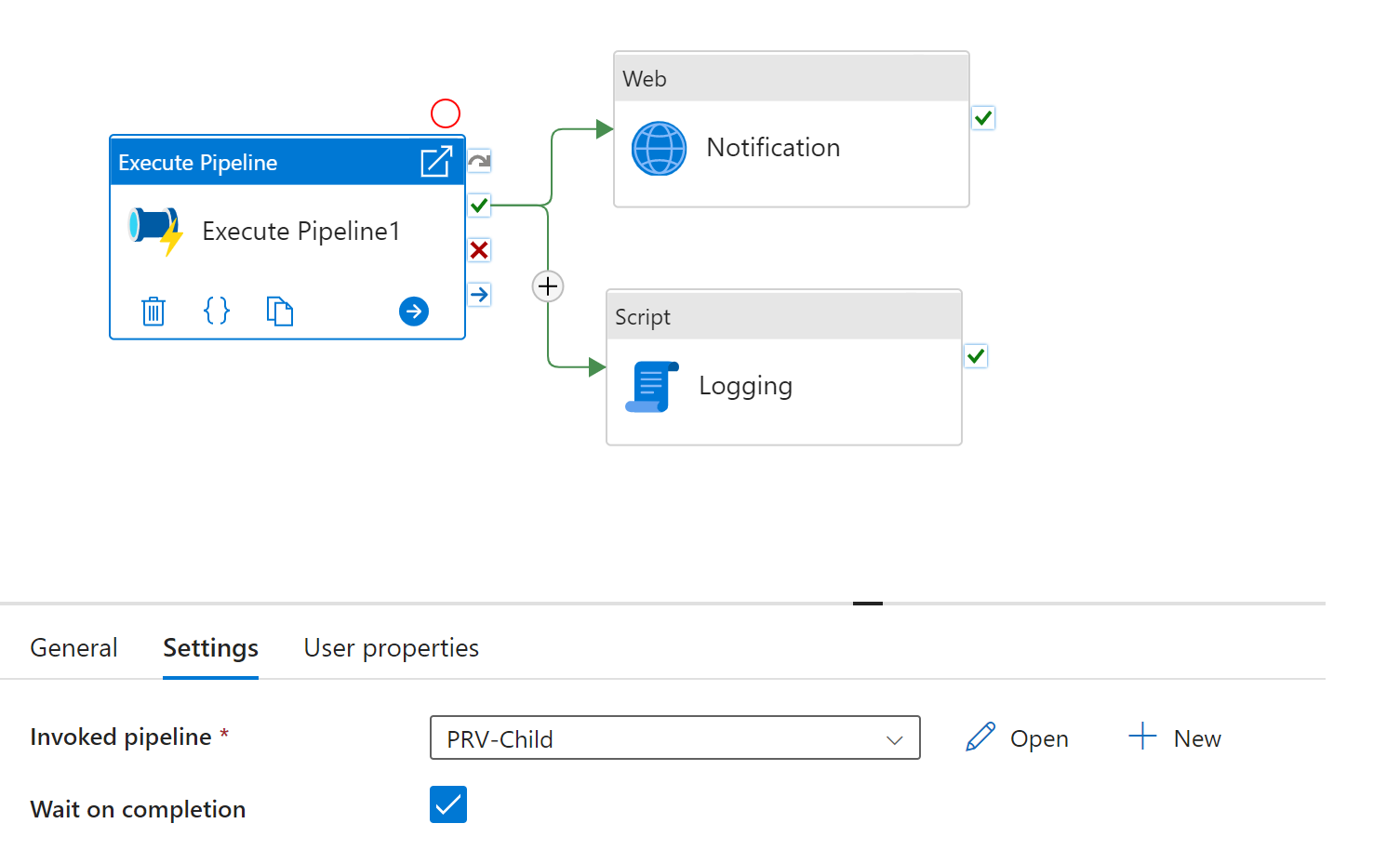Screen dimensions: 1400x850
Task: Click the Script icon on Logging activity
Action: point(651,385)
